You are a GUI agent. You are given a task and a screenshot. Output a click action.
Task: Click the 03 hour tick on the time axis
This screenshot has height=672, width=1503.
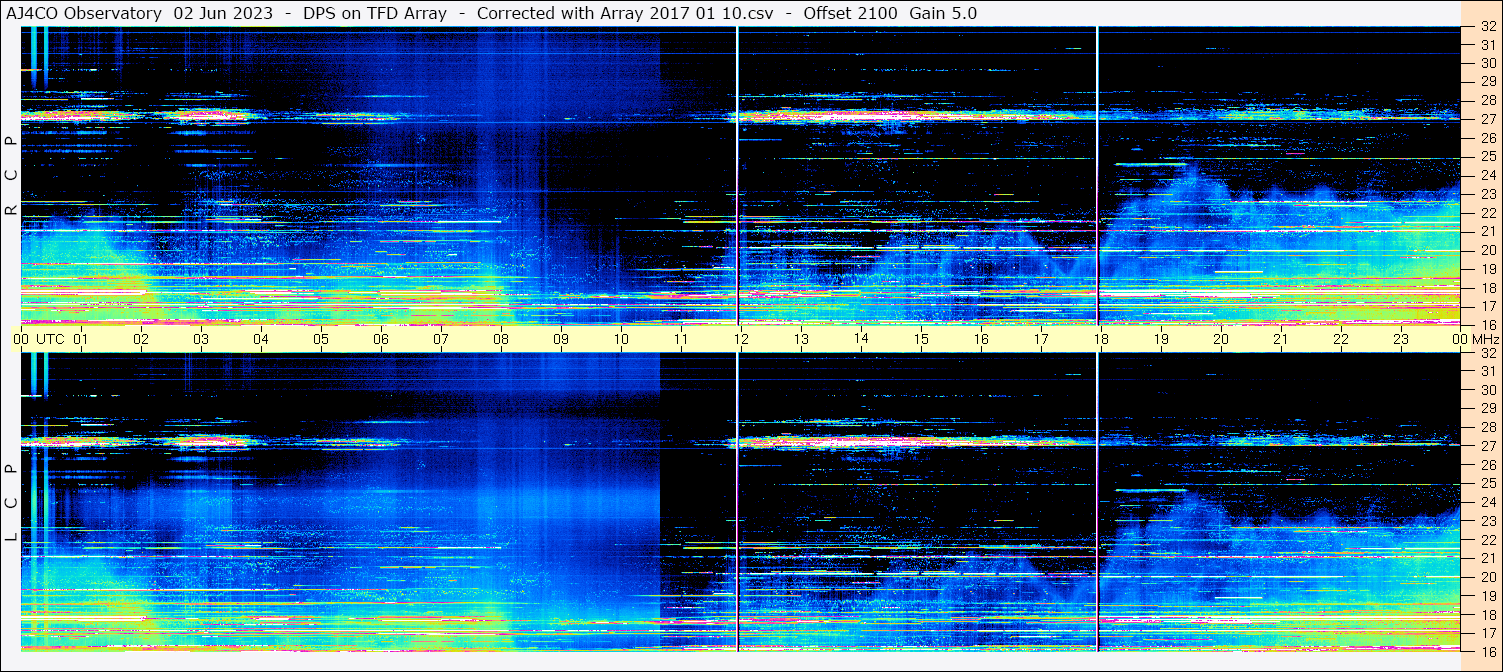click(x=201, y=339)
